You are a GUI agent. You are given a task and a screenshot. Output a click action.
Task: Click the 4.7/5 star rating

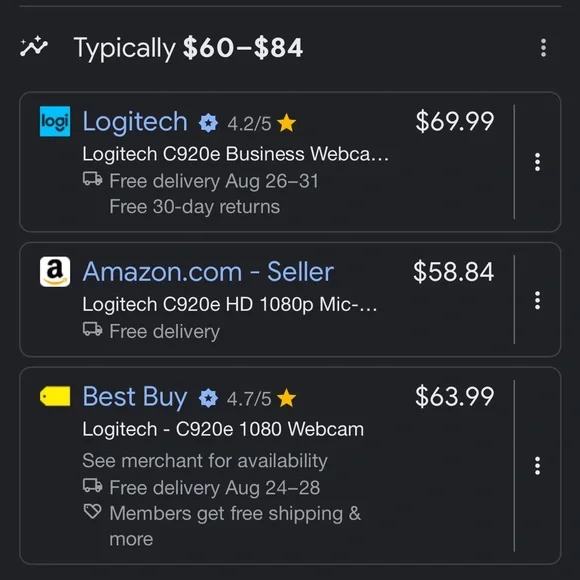pyautogui.click(x=262, y=398)
